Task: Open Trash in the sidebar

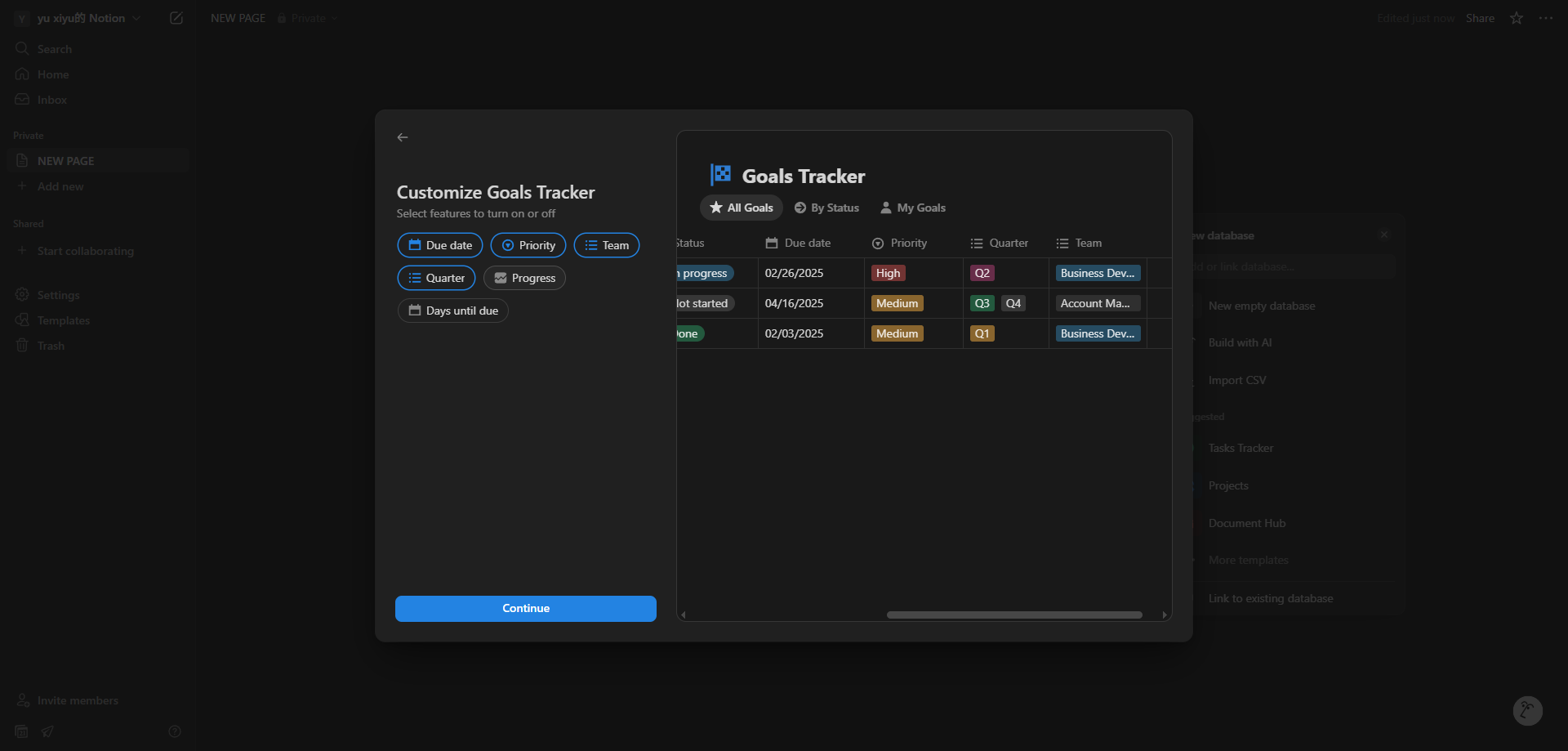Action: [x=98, y=346]
